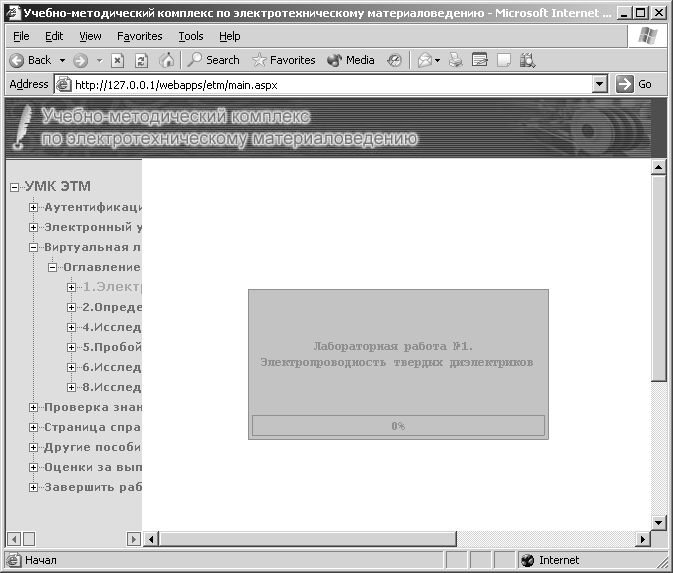
Task: Go to the Home page icon
Action: [167, 60]
